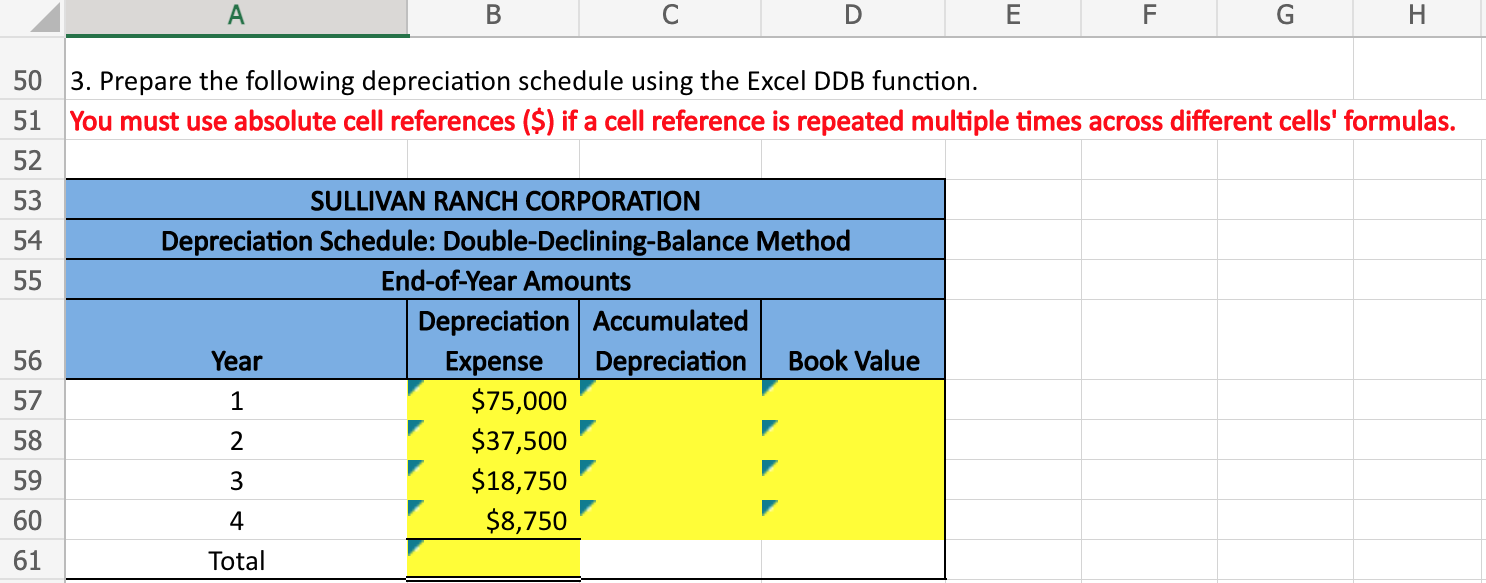Screen dimensions: 1486x583
Task: Select row 57 header
Action: click(x=32, y=400)
